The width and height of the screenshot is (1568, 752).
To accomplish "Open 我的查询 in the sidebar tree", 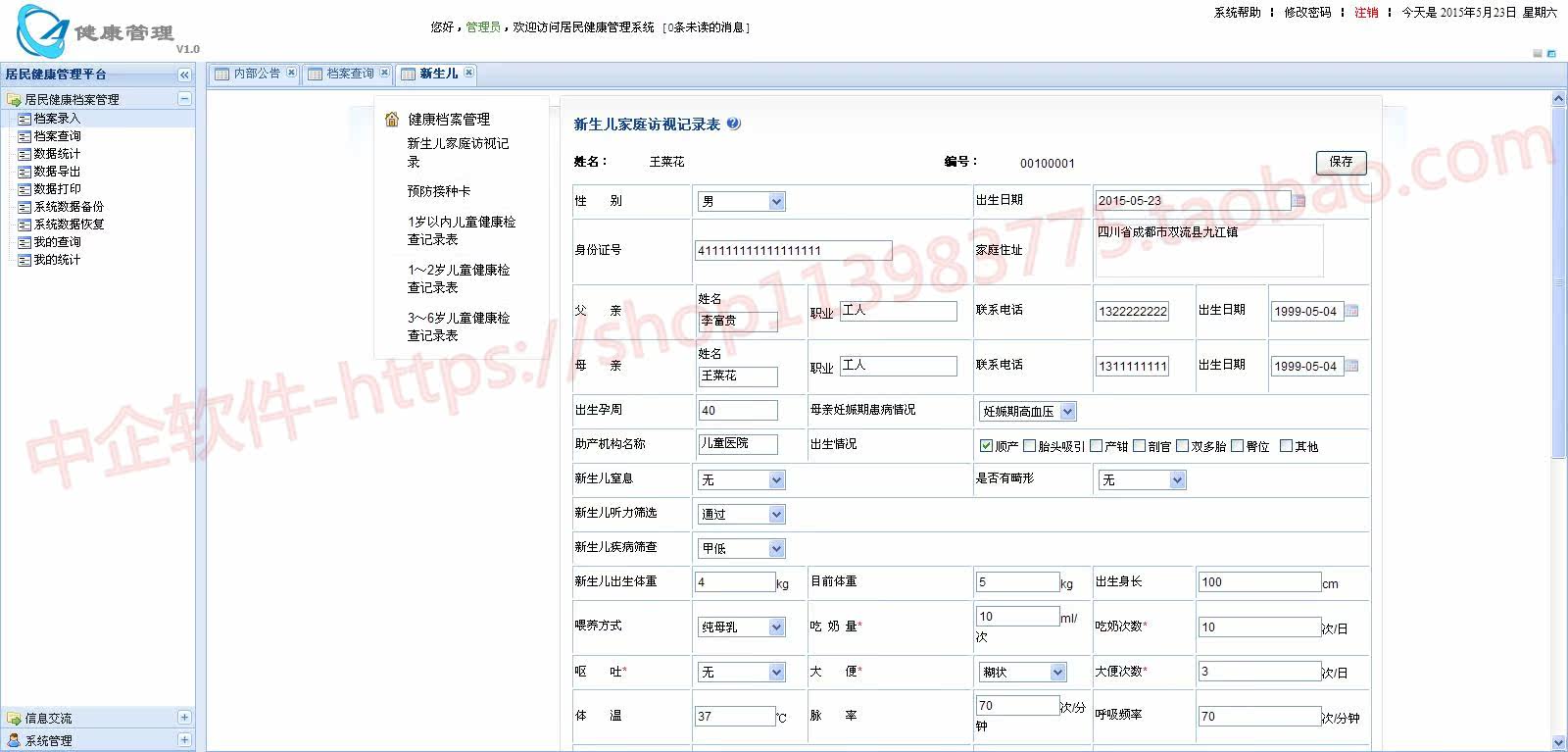I will pos(57,242).
